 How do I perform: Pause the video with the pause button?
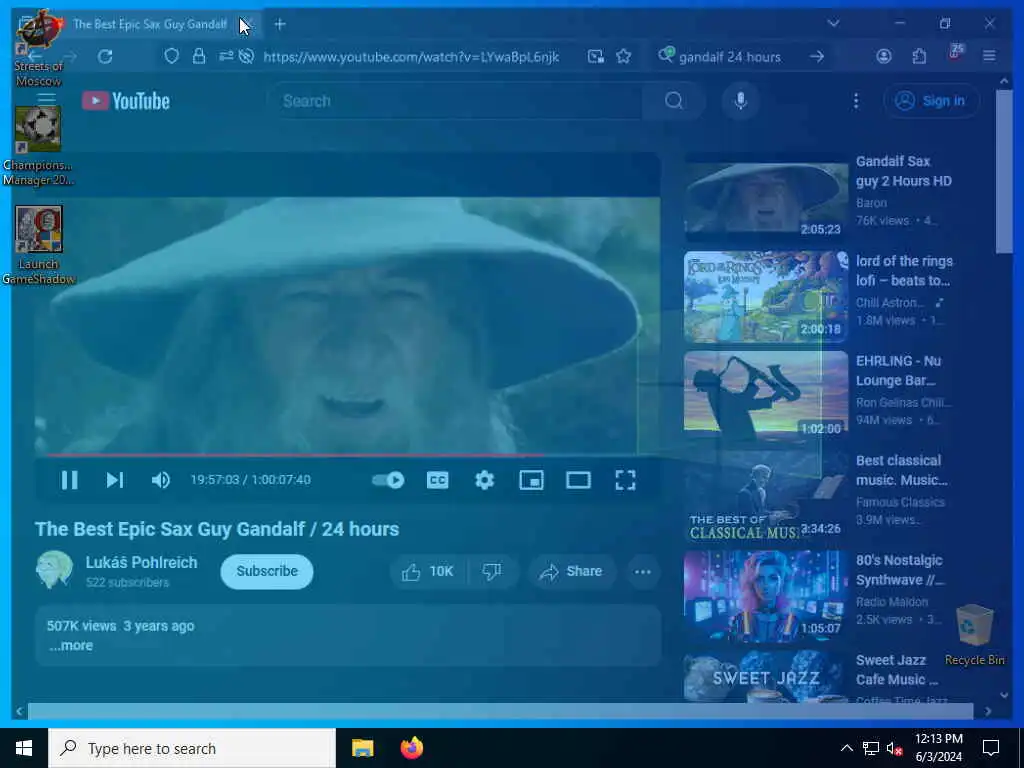pos(69,480)
